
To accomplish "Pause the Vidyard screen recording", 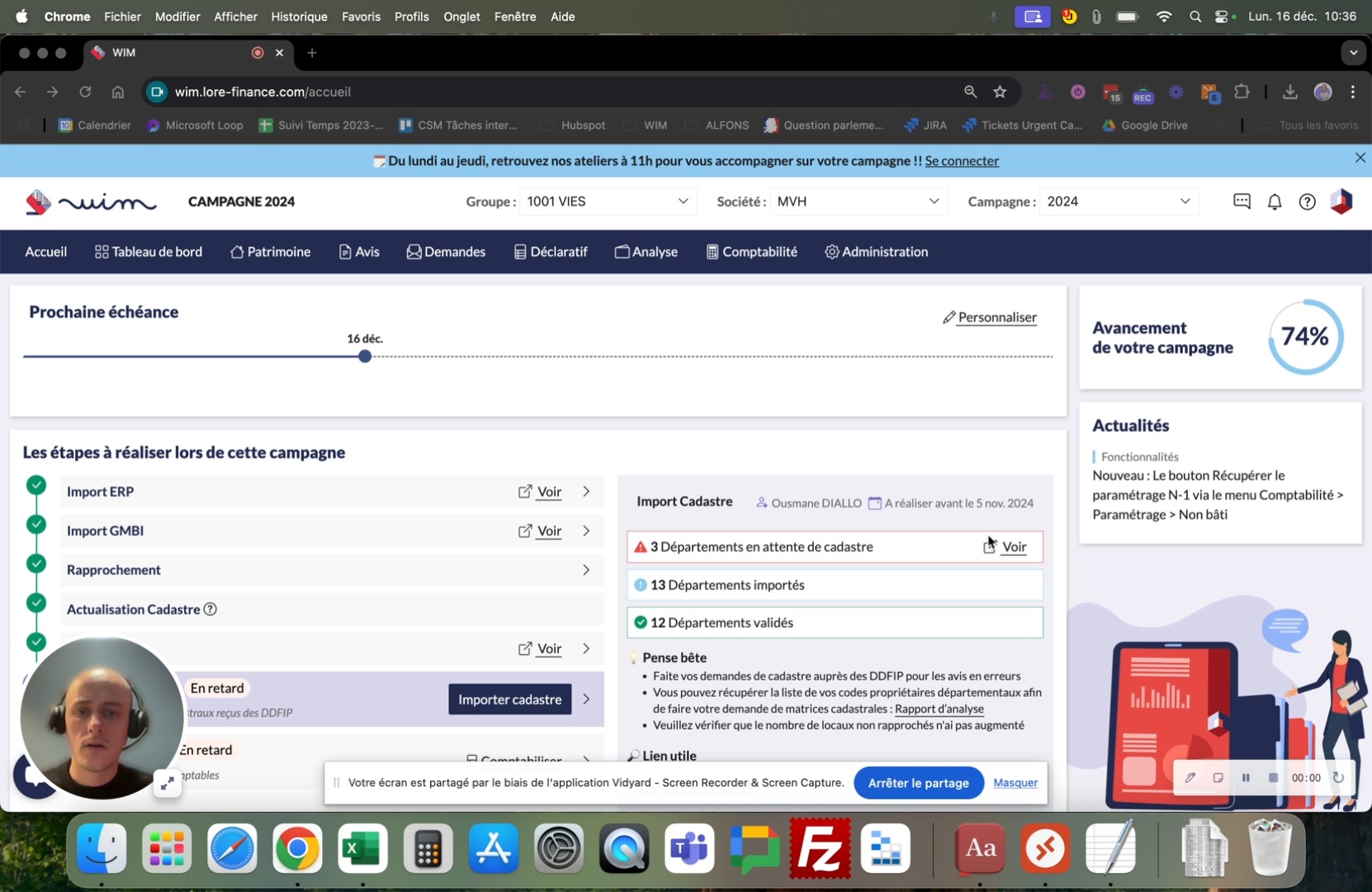I will (1246, 777).
